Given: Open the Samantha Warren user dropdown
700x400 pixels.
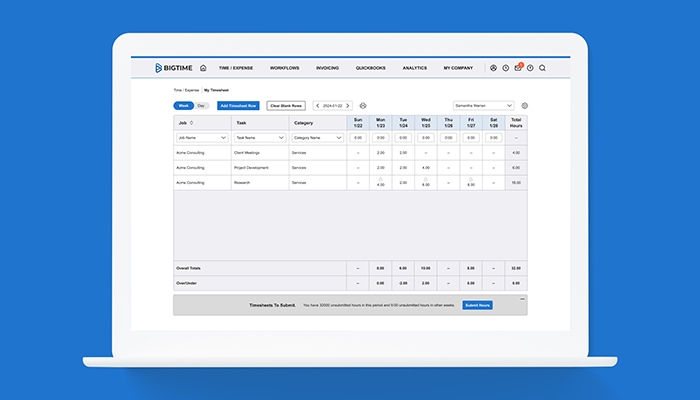Looking at the screenshot, I should [x=483, y=106].
